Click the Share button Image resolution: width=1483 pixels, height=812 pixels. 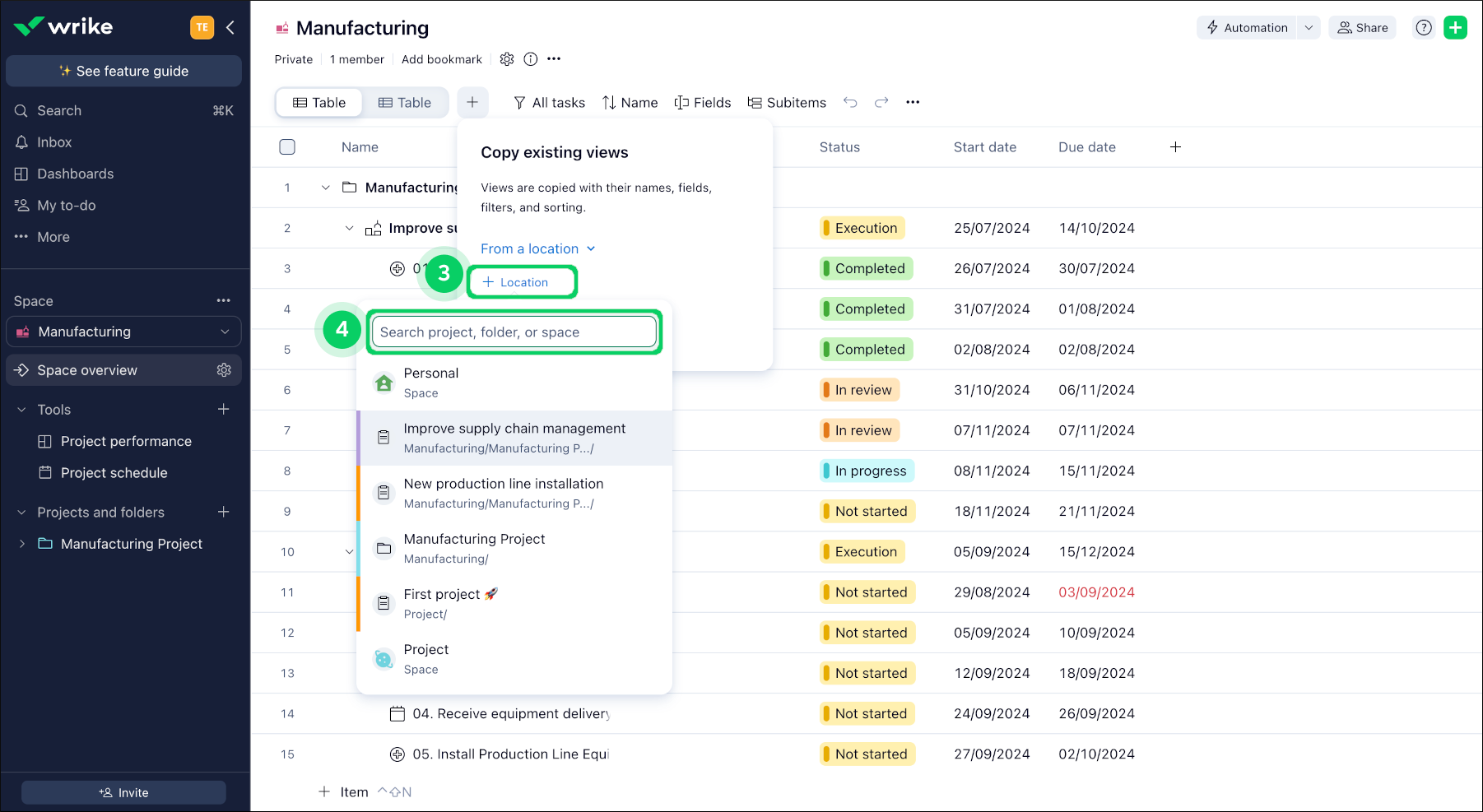pos(1362,28)
